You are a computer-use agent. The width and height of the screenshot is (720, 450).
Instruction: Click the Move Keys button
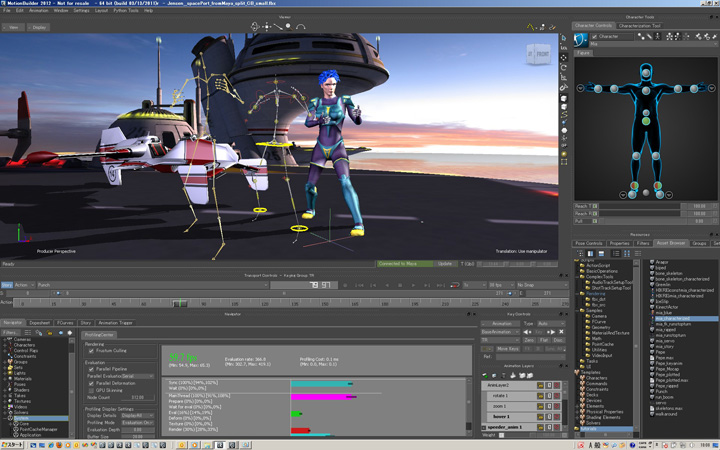point(508,349)
